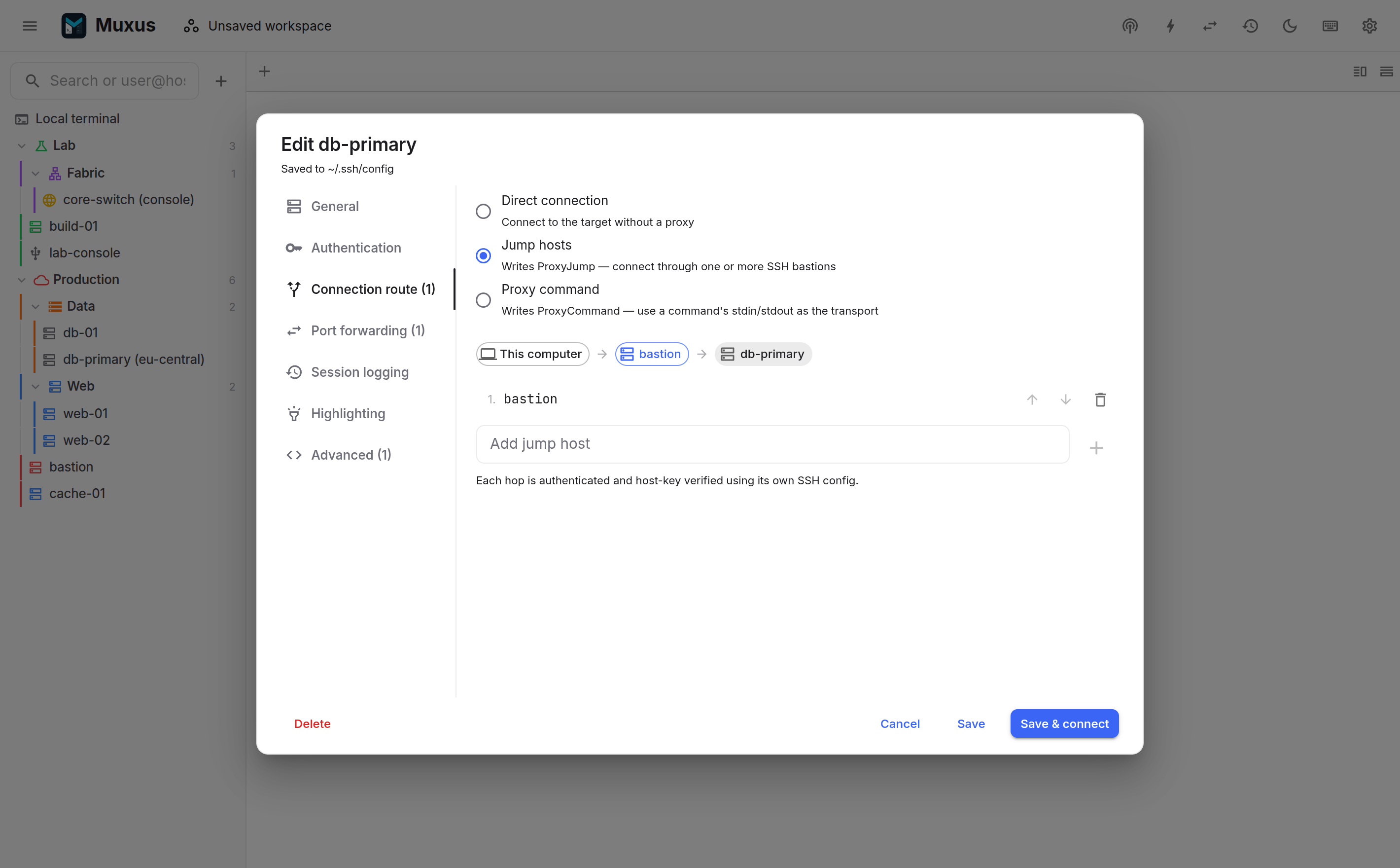Click the plus icon beside Add jump host

click(1096, 448)
